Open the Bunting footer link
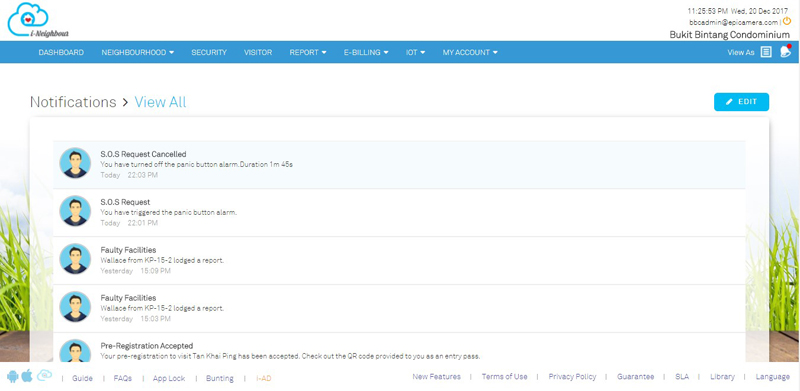Image resolution: width=800 pixels, height=391 pixels. (x=220, y=378)
